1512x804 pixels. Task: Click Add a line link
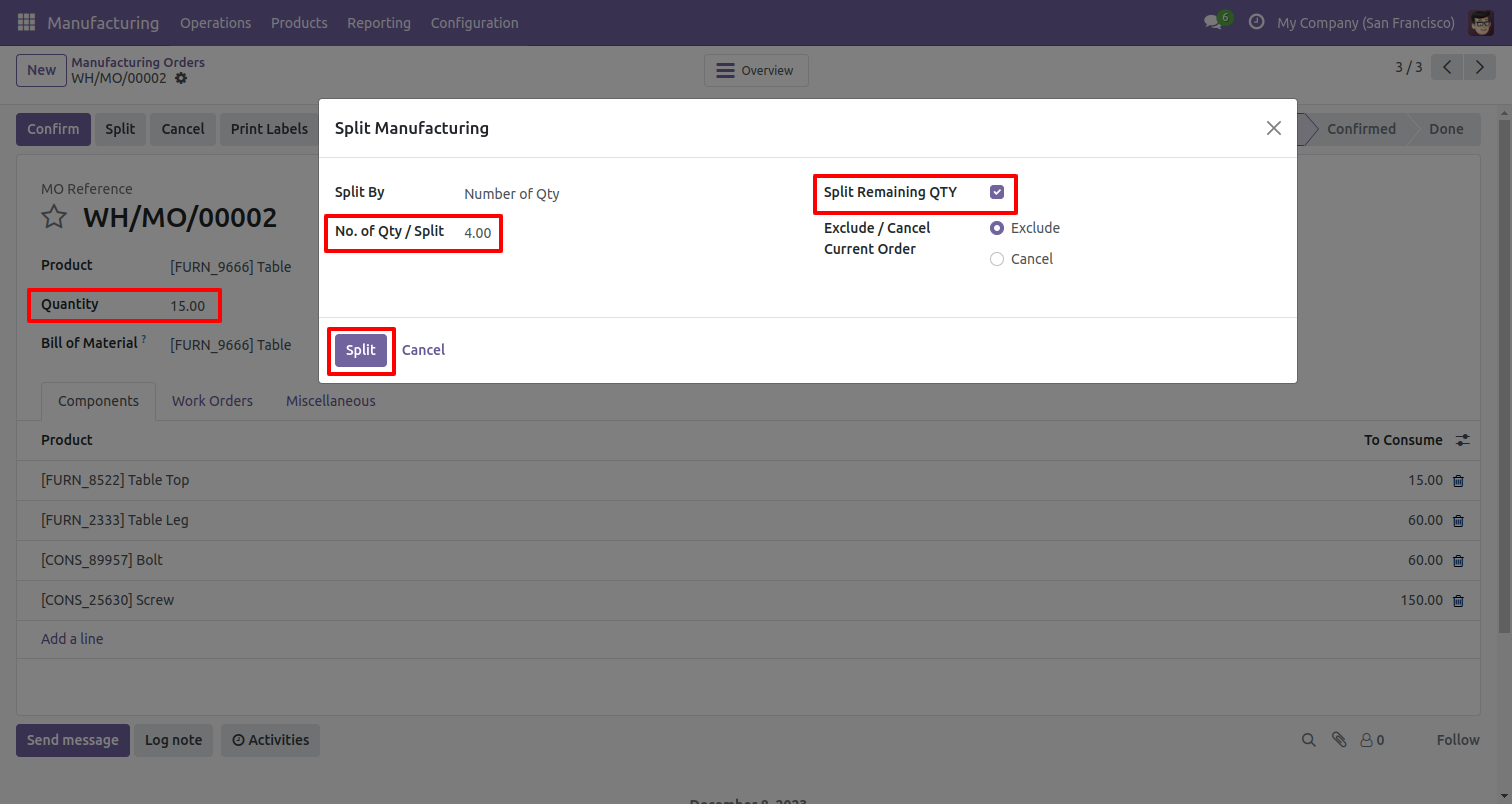(72, 639)
